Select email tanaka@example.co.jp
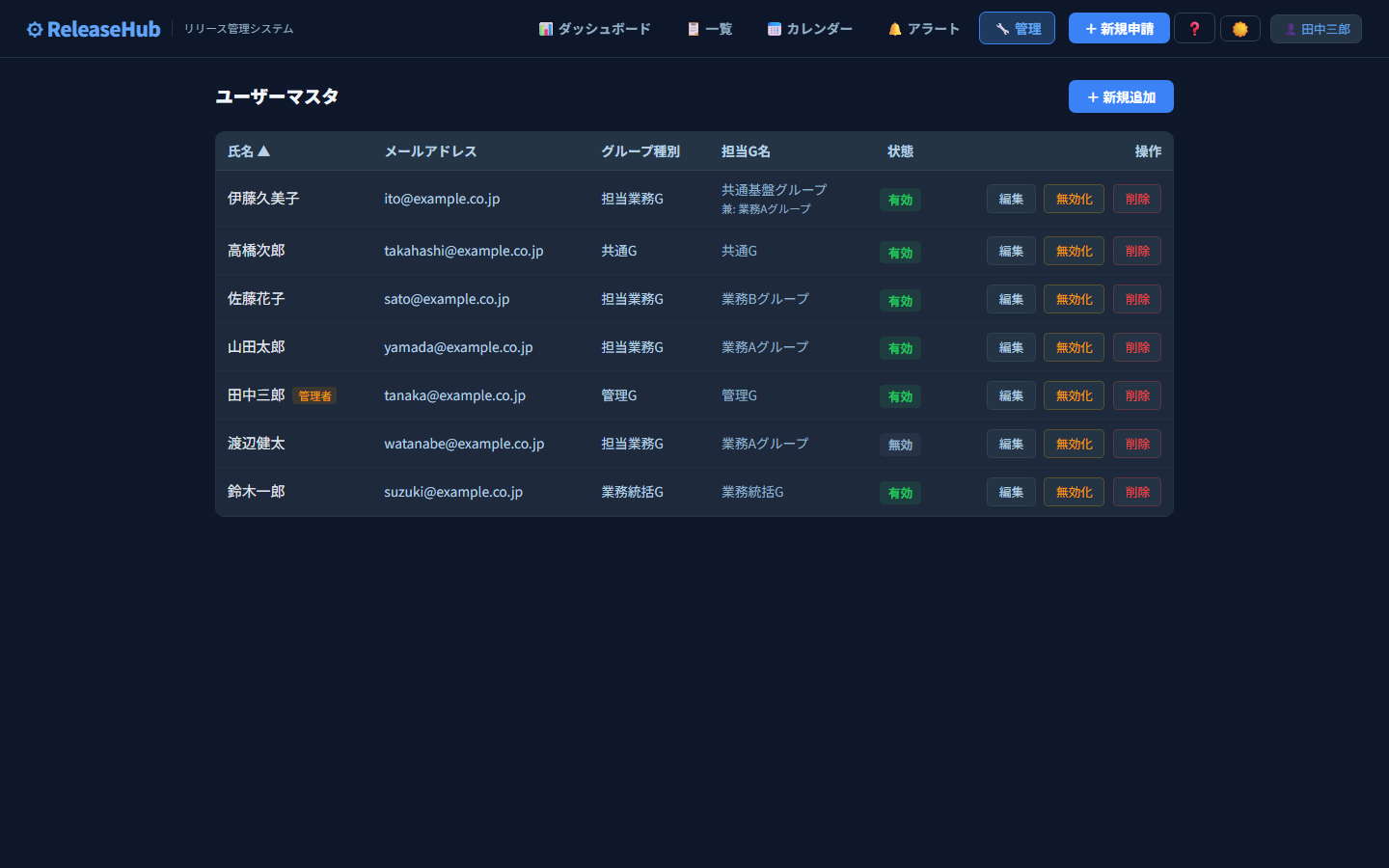Screen dimensions: 1389x868 [x=454, y=395]
